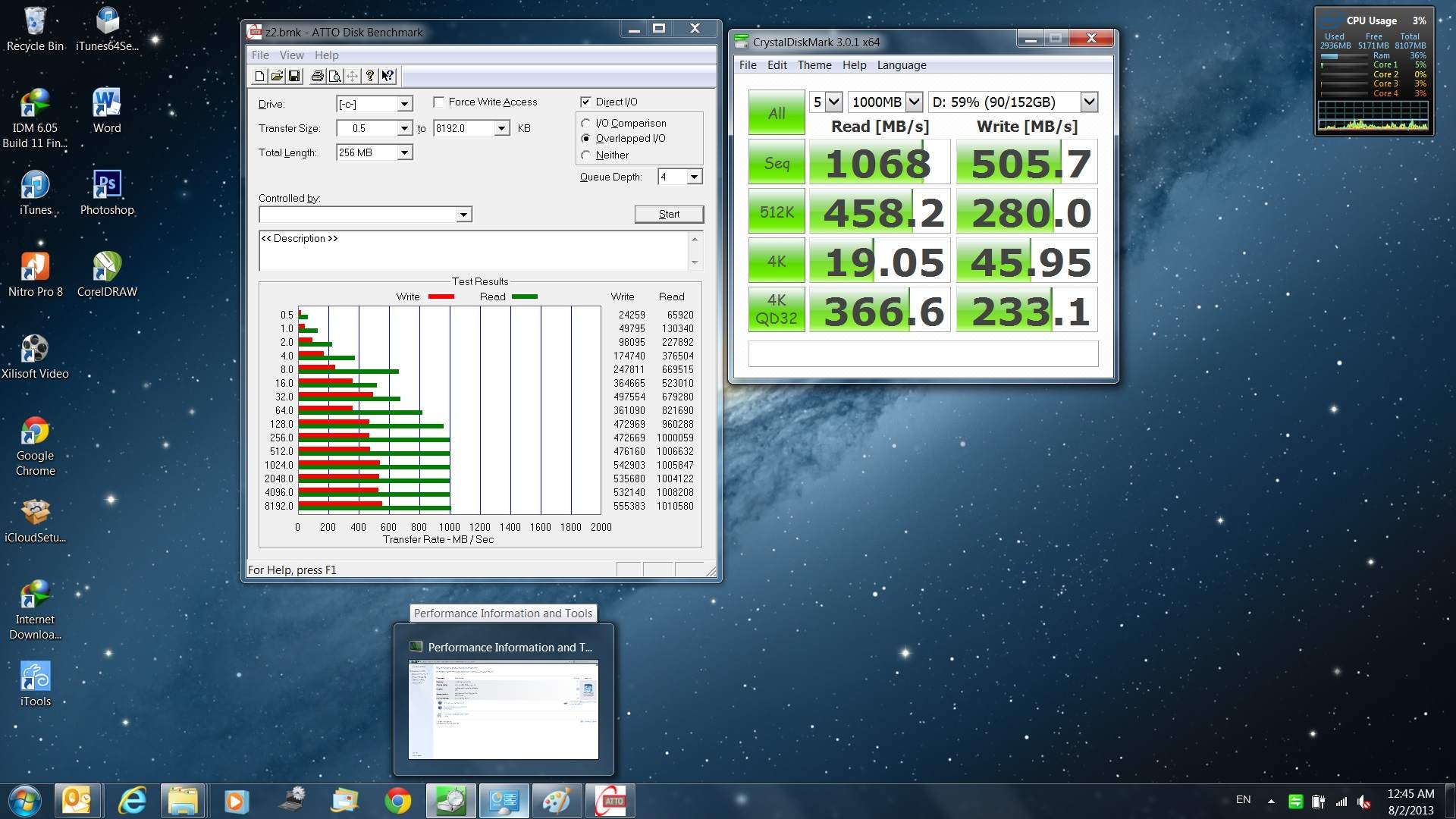The height and width of the screenshot is (819, 1456).
Task: Select the CorelDRAW desktop icon
Action: tap(107, 275)
